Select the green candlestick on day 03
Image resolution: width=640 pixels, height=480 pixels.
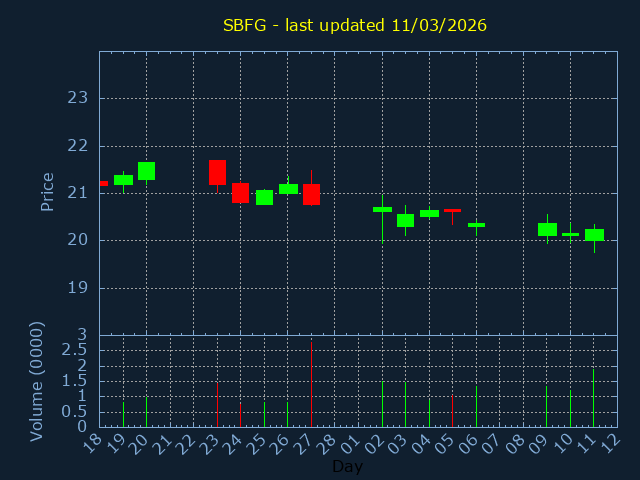[405, 220]
